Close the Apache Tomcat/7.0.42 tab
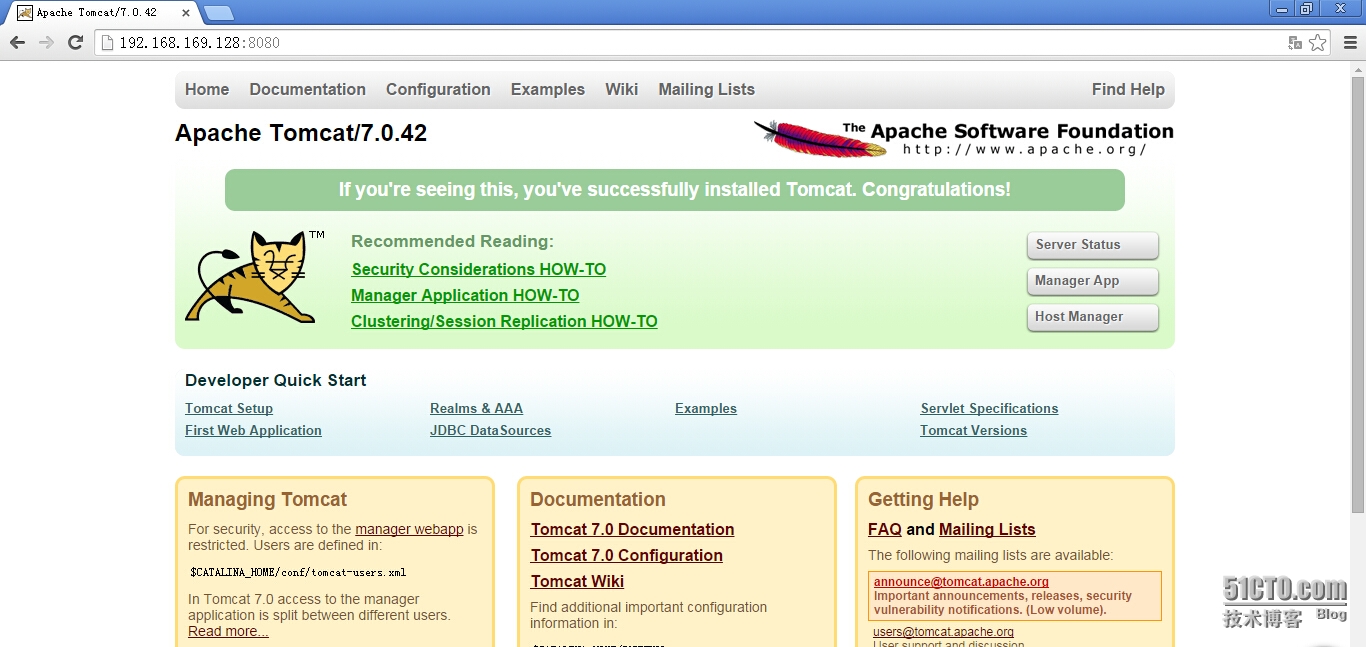This screenshot has width=1366, height=647. click(187, 13)
